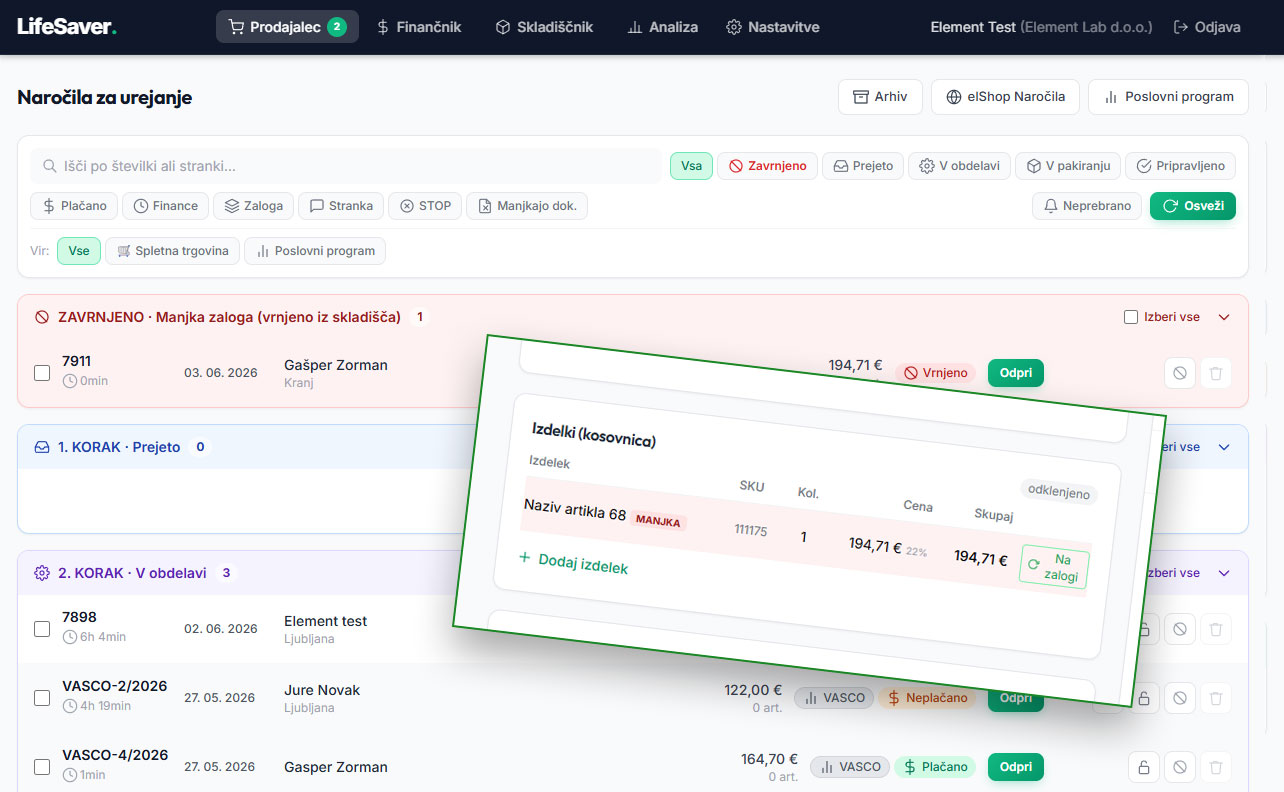Click the Plačano badge on VASCO-4/2026
The width and height of the screenshot is (1284, 792).
[936, 767]
